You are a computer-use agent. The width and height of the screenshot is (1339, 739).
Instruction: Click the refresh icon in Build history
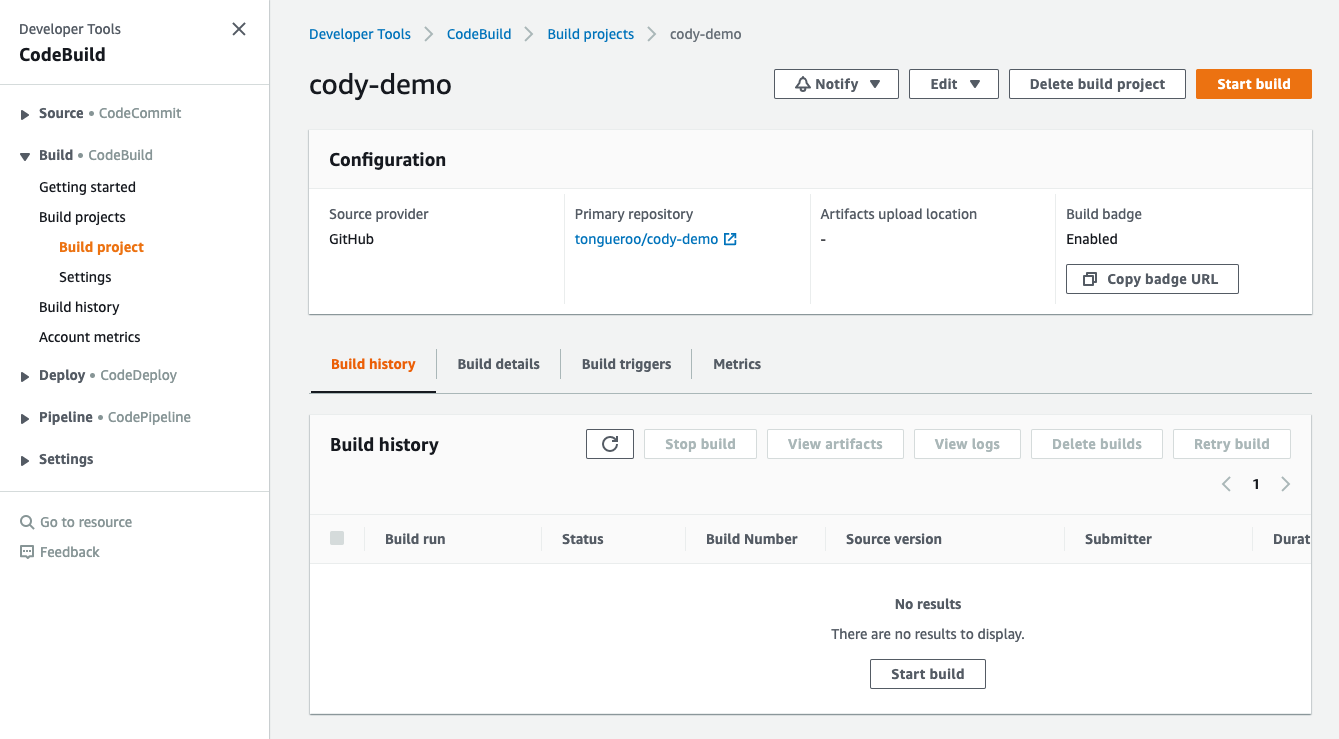pyautogui.click(x=610, y=444)
